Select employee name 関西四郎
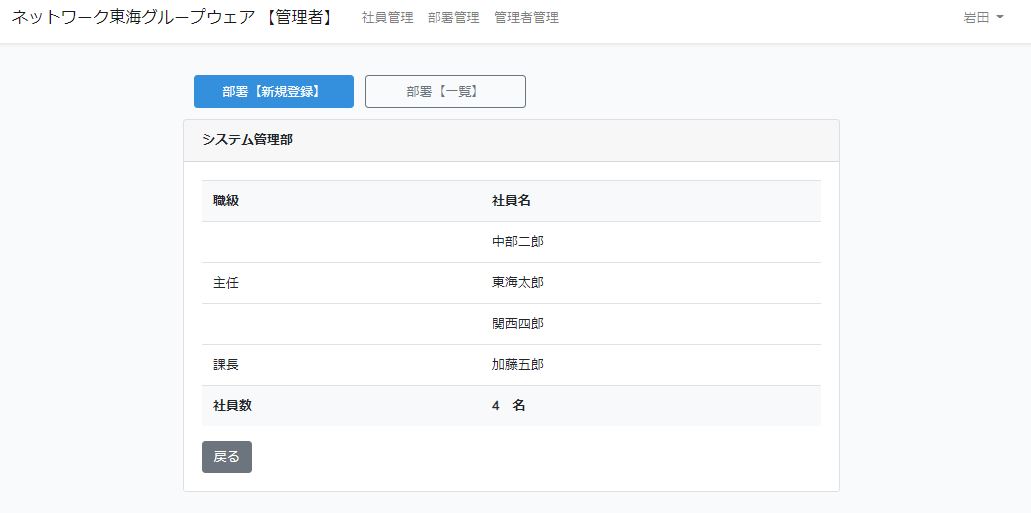 (518, 324)
